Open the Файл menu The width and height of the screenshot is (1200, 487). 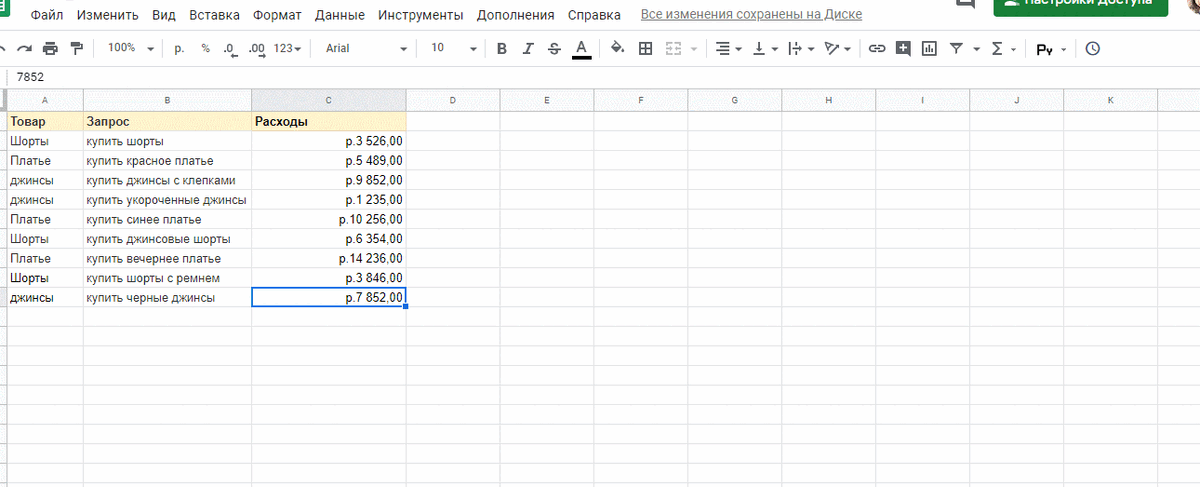47,15
